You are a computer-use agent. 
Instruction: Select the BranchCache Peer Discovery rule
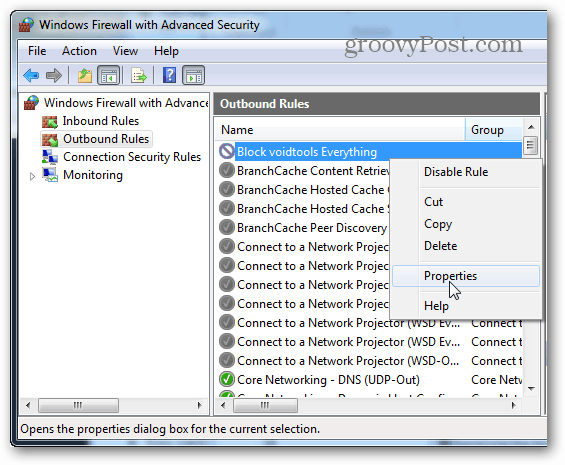click(x=312, y=227)
